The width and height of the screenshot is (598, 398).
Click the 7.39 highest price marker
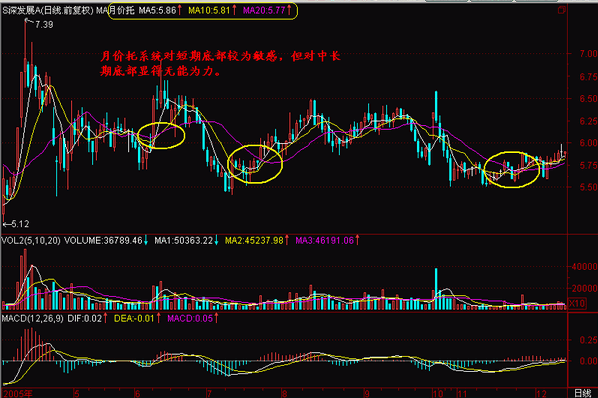click(44, 25)
